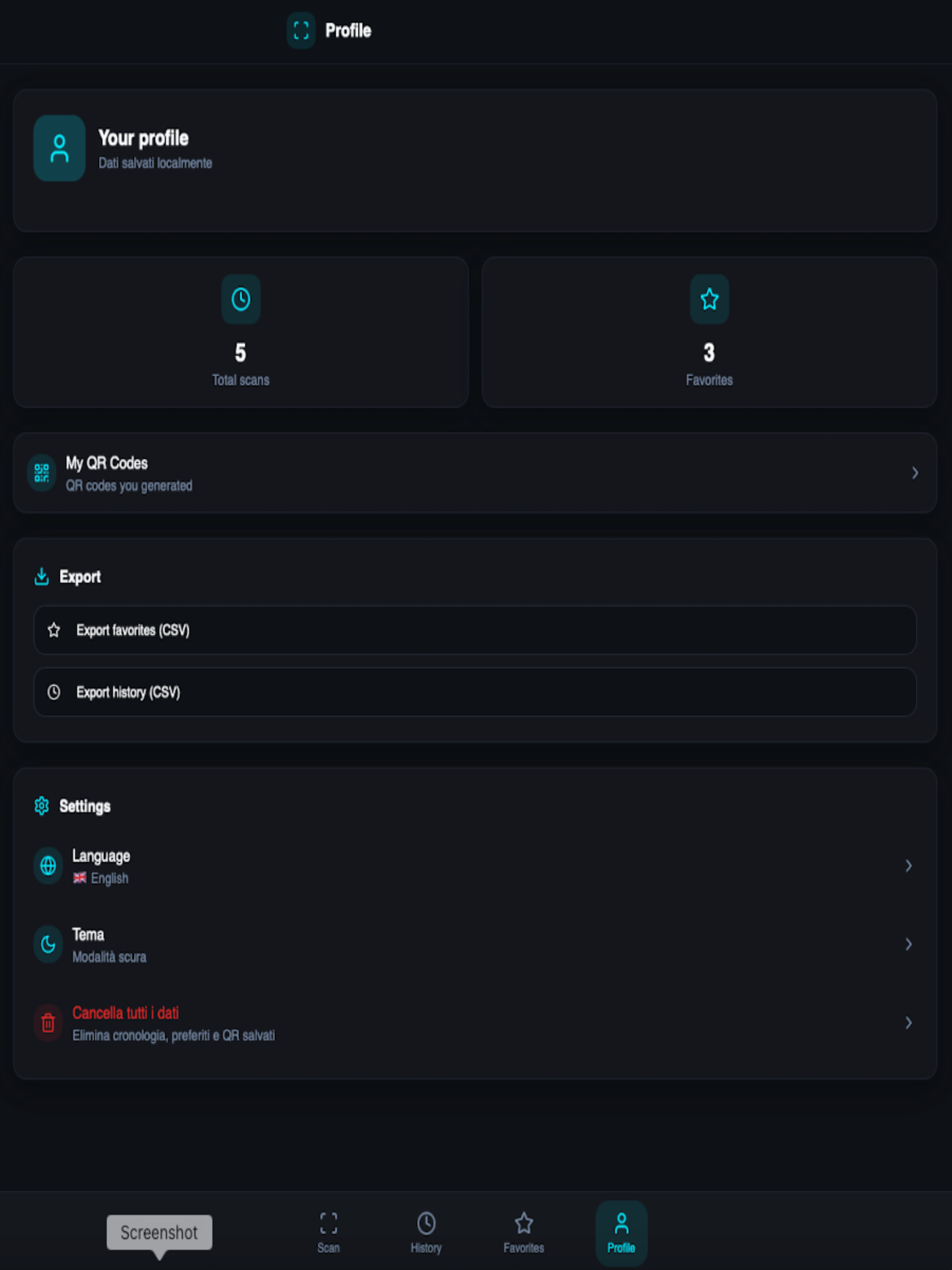Click the download icon beside Export heading

pos(41,576)
